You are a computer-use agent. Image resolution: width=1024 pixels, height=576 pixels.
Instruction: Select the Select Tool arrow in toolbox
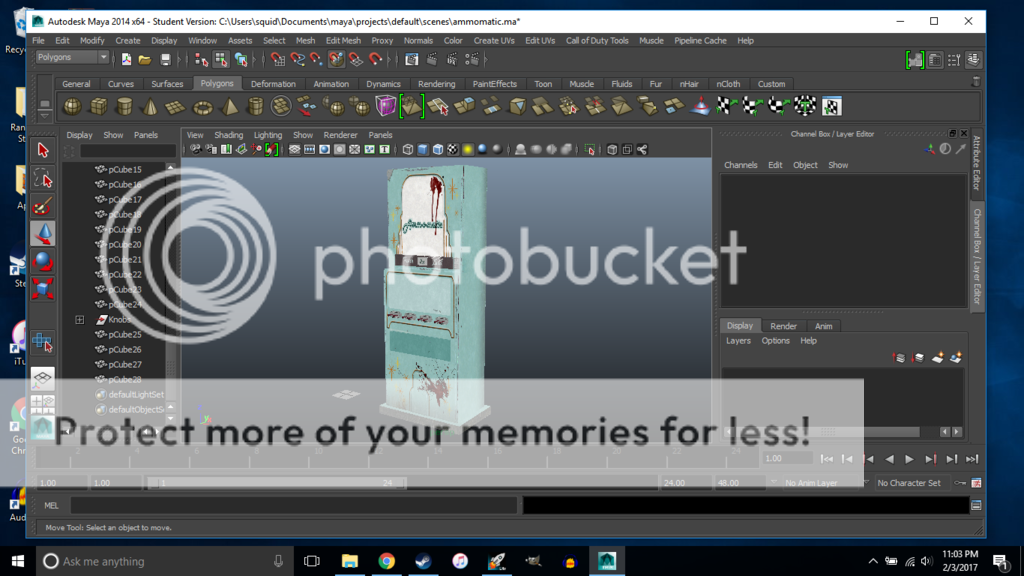[x=43, y=150]
